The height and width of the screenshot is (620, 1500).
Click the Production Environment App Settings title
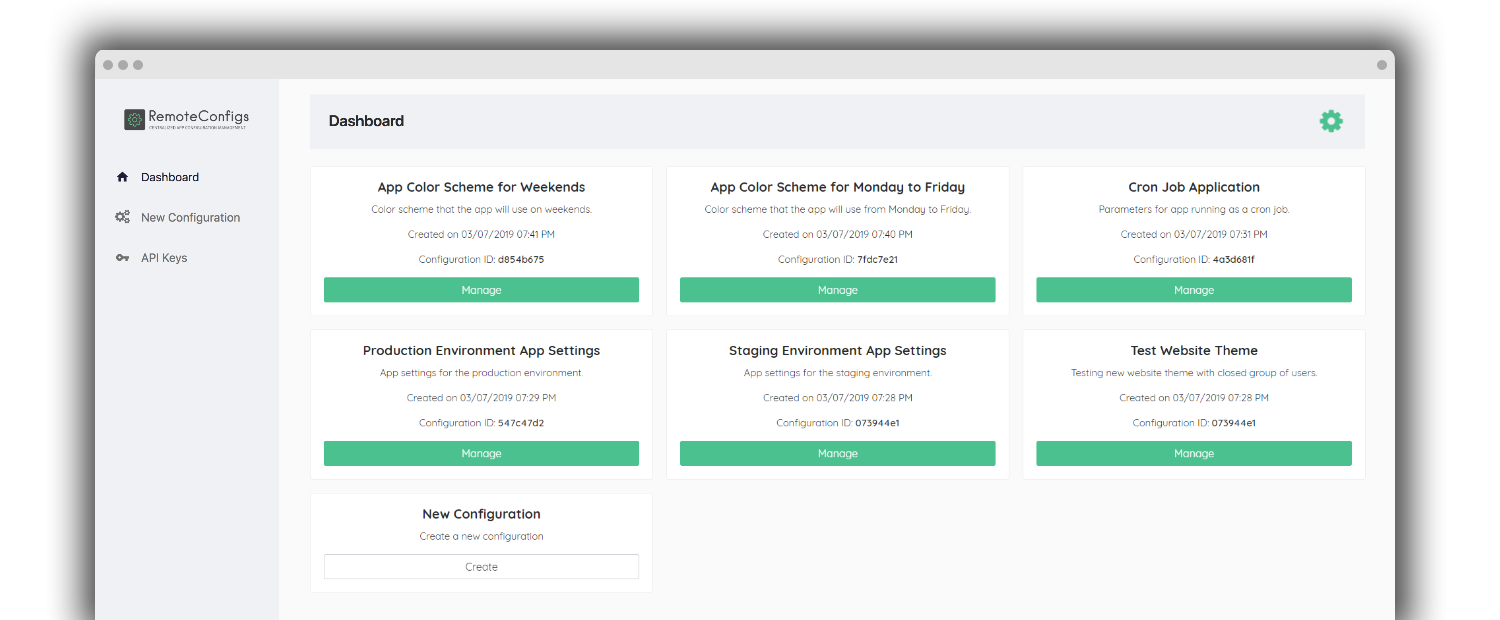click(x=481, y=351)
